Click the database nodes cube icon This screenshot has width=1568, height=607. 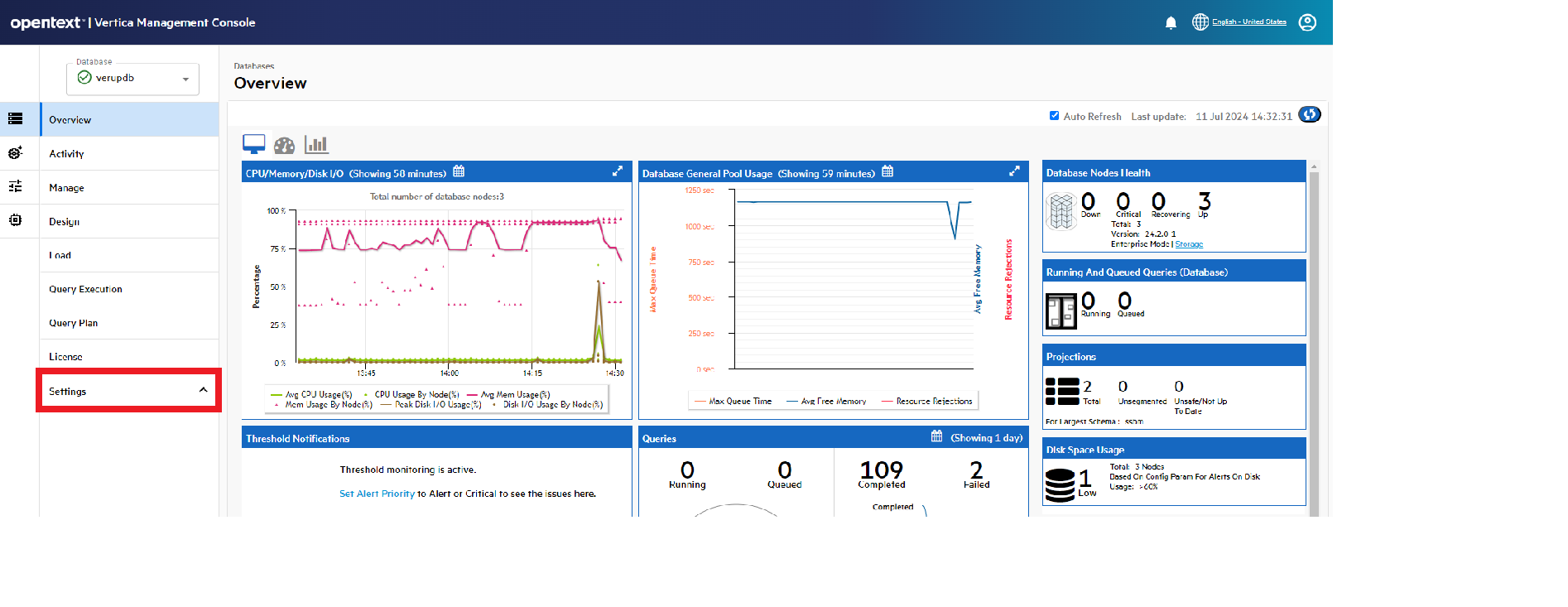1061,211
